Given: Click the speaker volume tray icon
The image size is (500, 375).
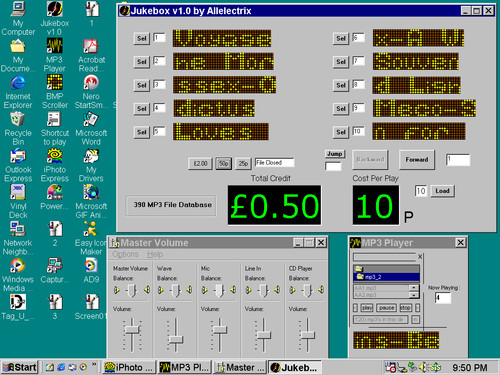Looking at the screenshot, I should click(x=423, y=367).
